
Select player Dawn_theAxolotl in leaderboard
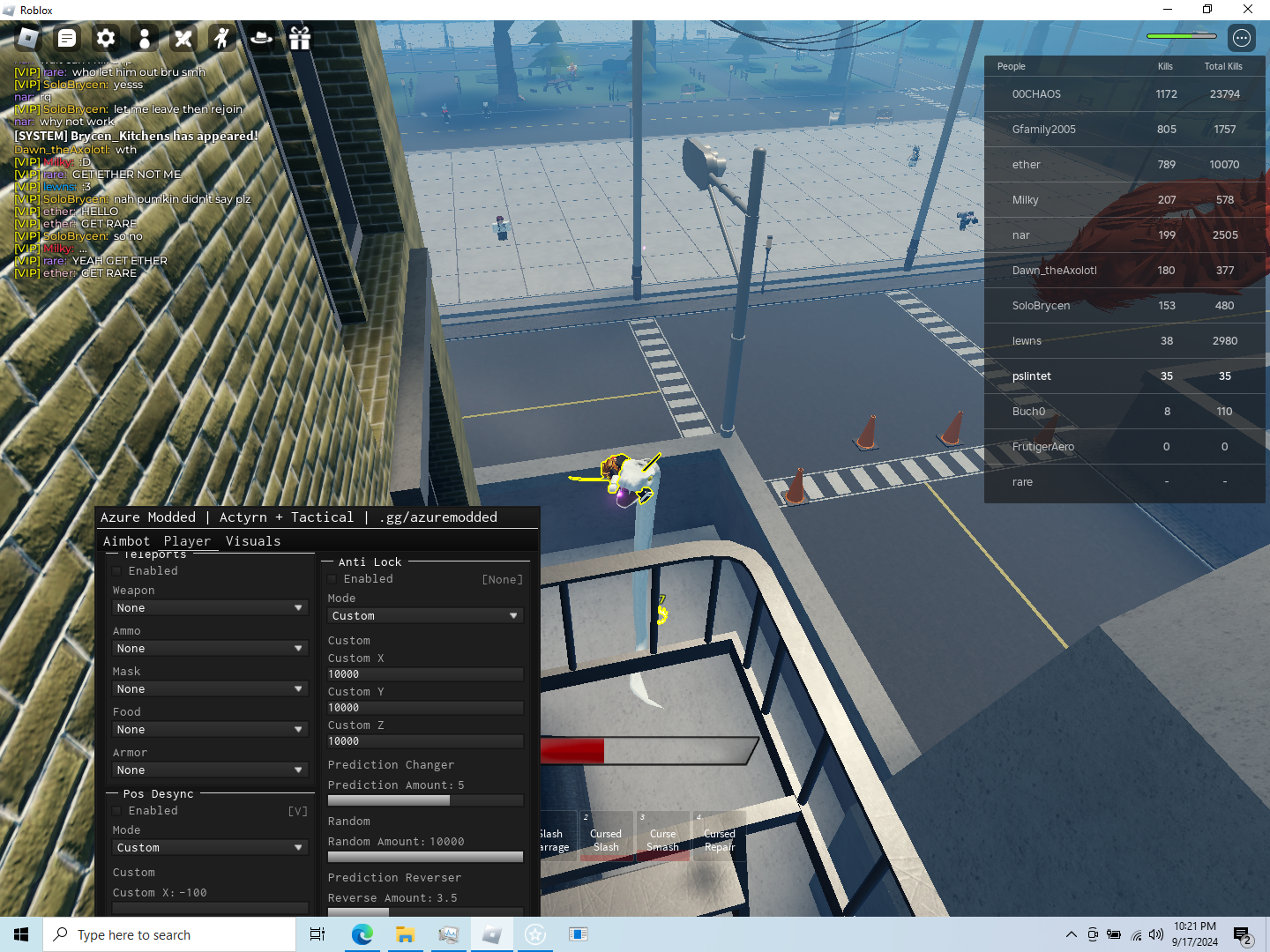click(1124, 271)
